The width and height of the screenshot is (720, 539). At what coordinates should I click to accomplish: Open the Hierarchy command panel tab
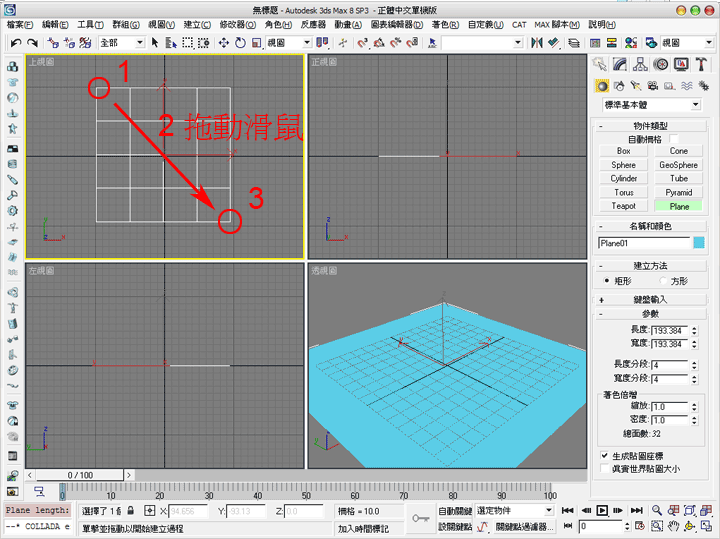tap(640, 64)
